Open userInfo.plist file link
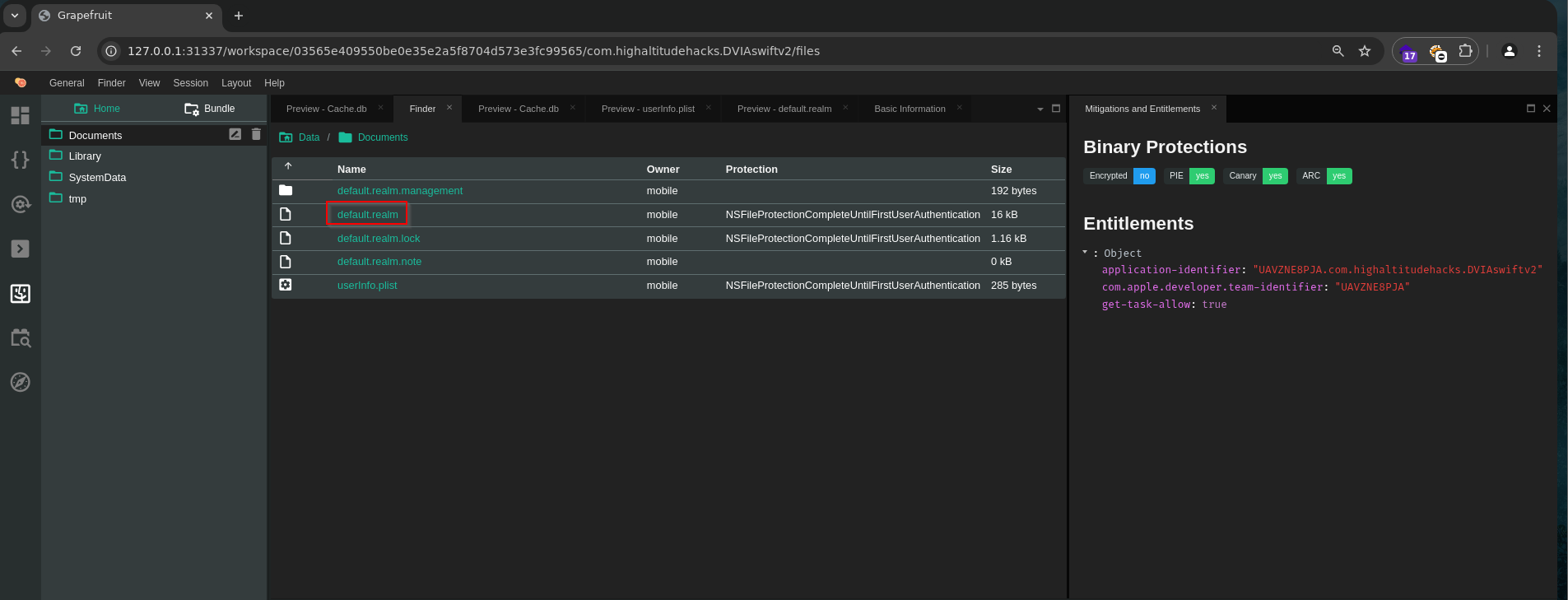The height and width of the screenshot is (600, 1568). tap(367, 286)
